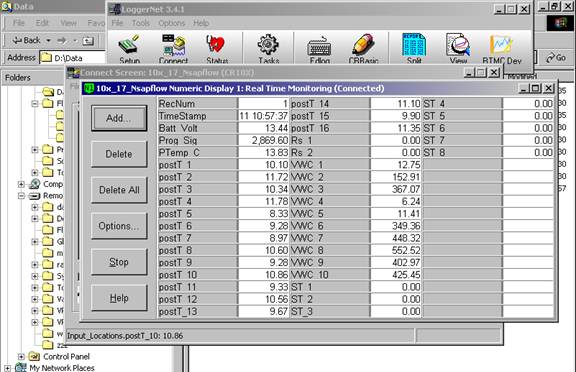Launch the Edlog keyboard icon
Image resolution: width=576 pixels, height=372 pixels.
tap(319, 48)
